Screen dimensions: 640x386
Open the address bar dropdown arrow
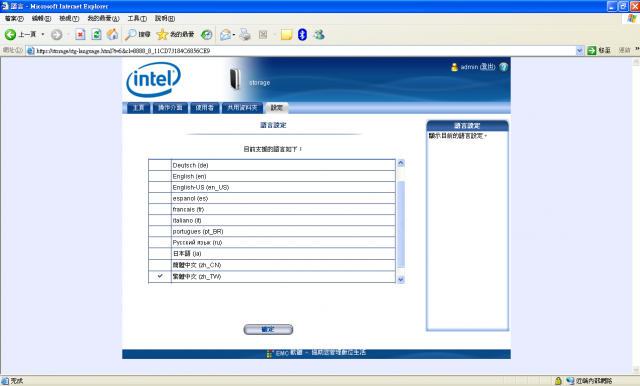click(x=580, y=51)
